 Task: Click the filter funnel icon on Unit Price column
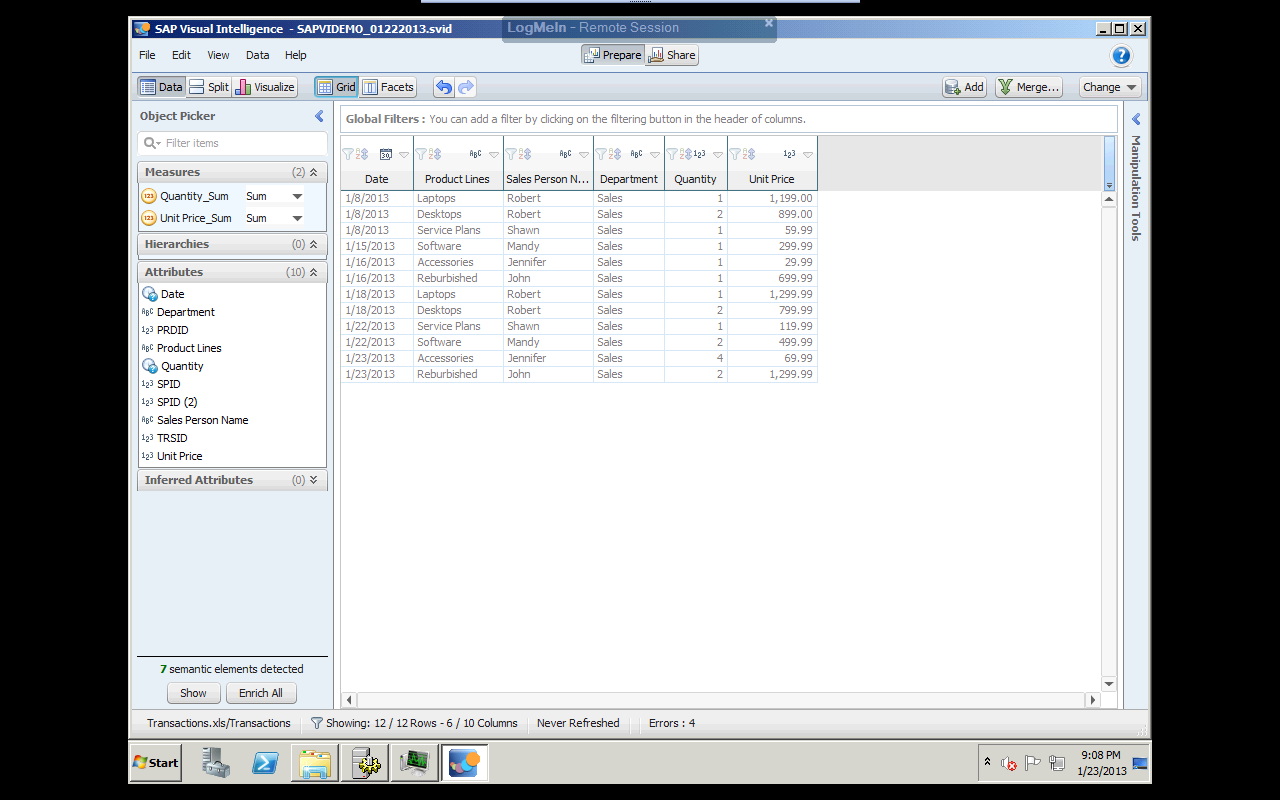pos(735,154)
